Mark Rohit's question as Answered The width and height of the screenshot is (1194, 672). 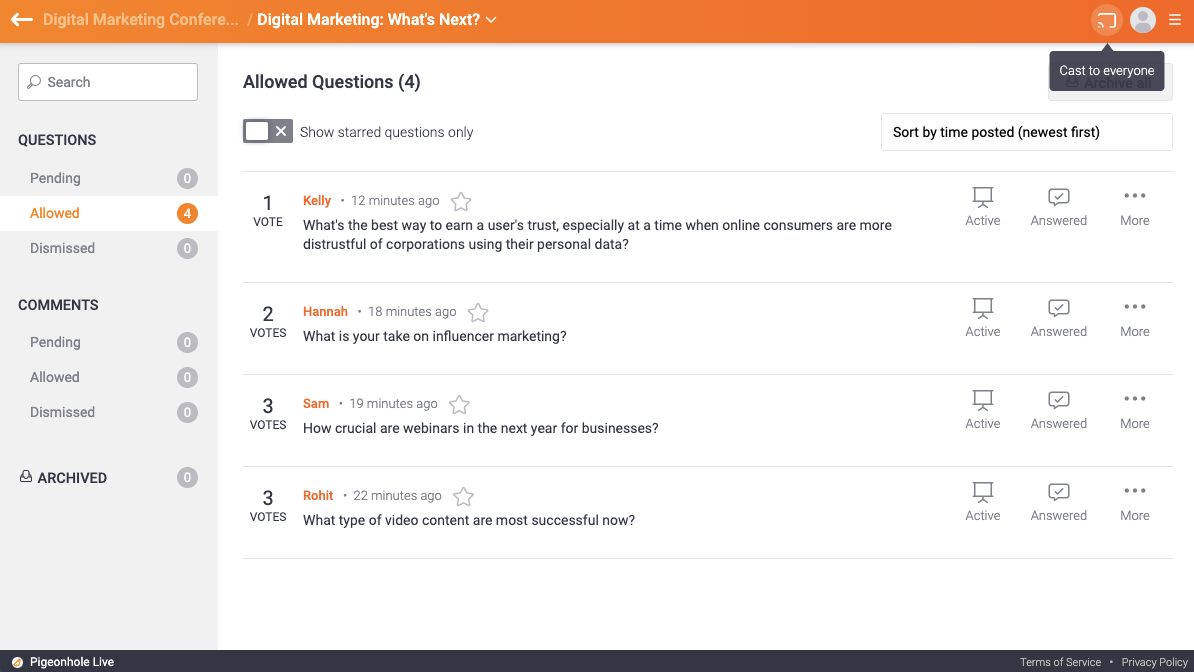(x=1058, y=502)
